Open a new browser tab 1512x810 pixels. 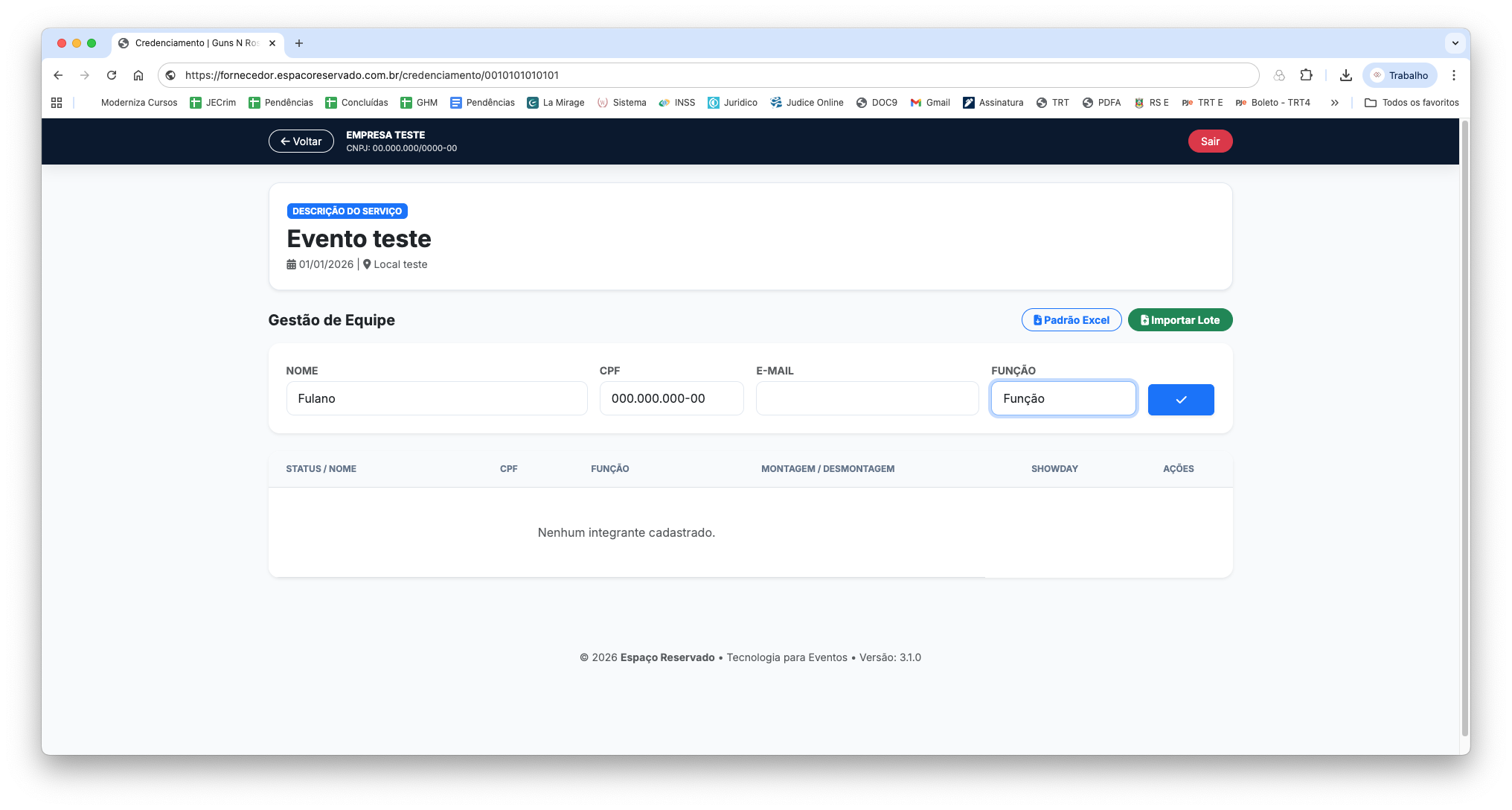click(299, 43)
